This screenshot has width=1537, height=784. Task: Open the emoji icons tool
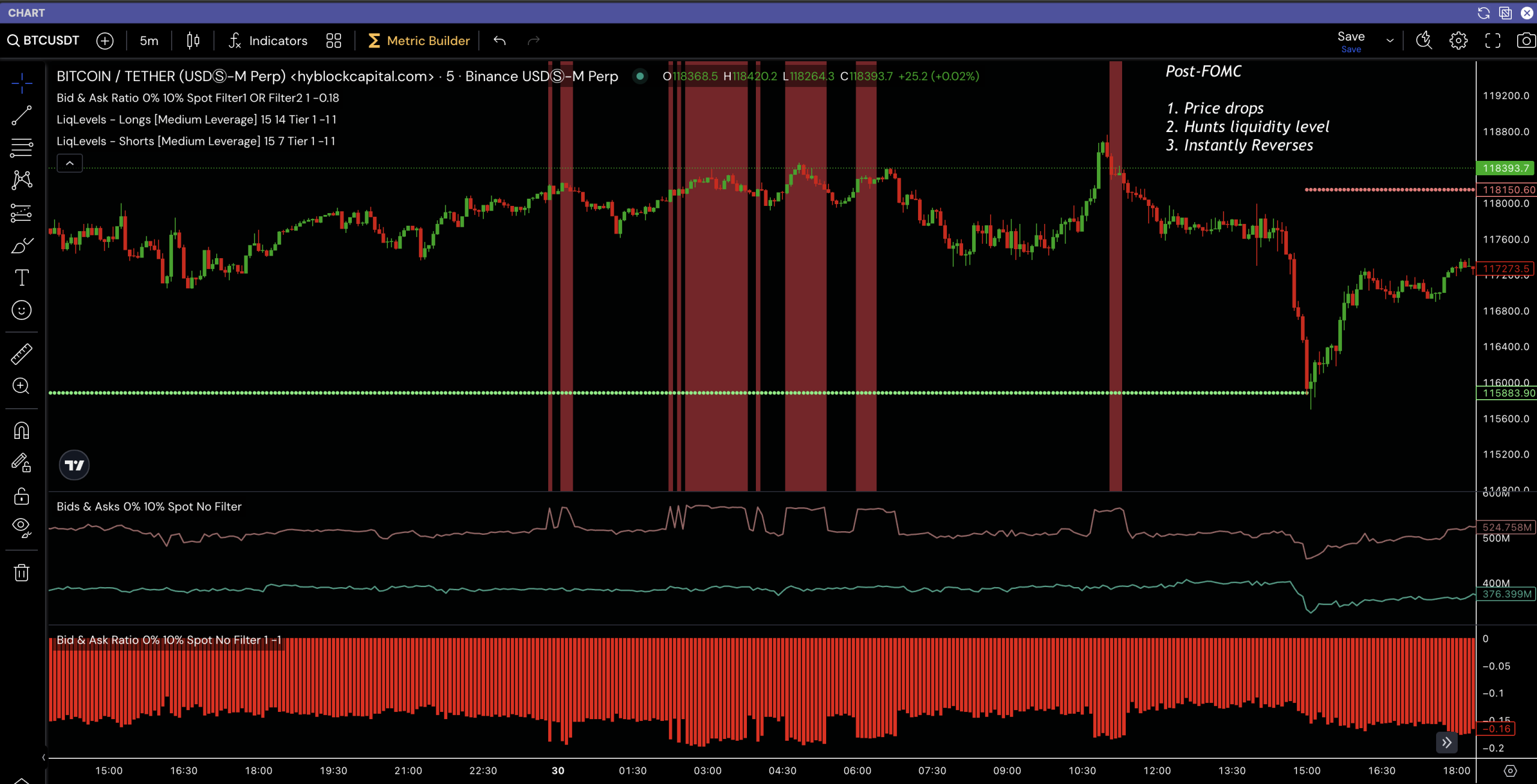pos(22,310)
